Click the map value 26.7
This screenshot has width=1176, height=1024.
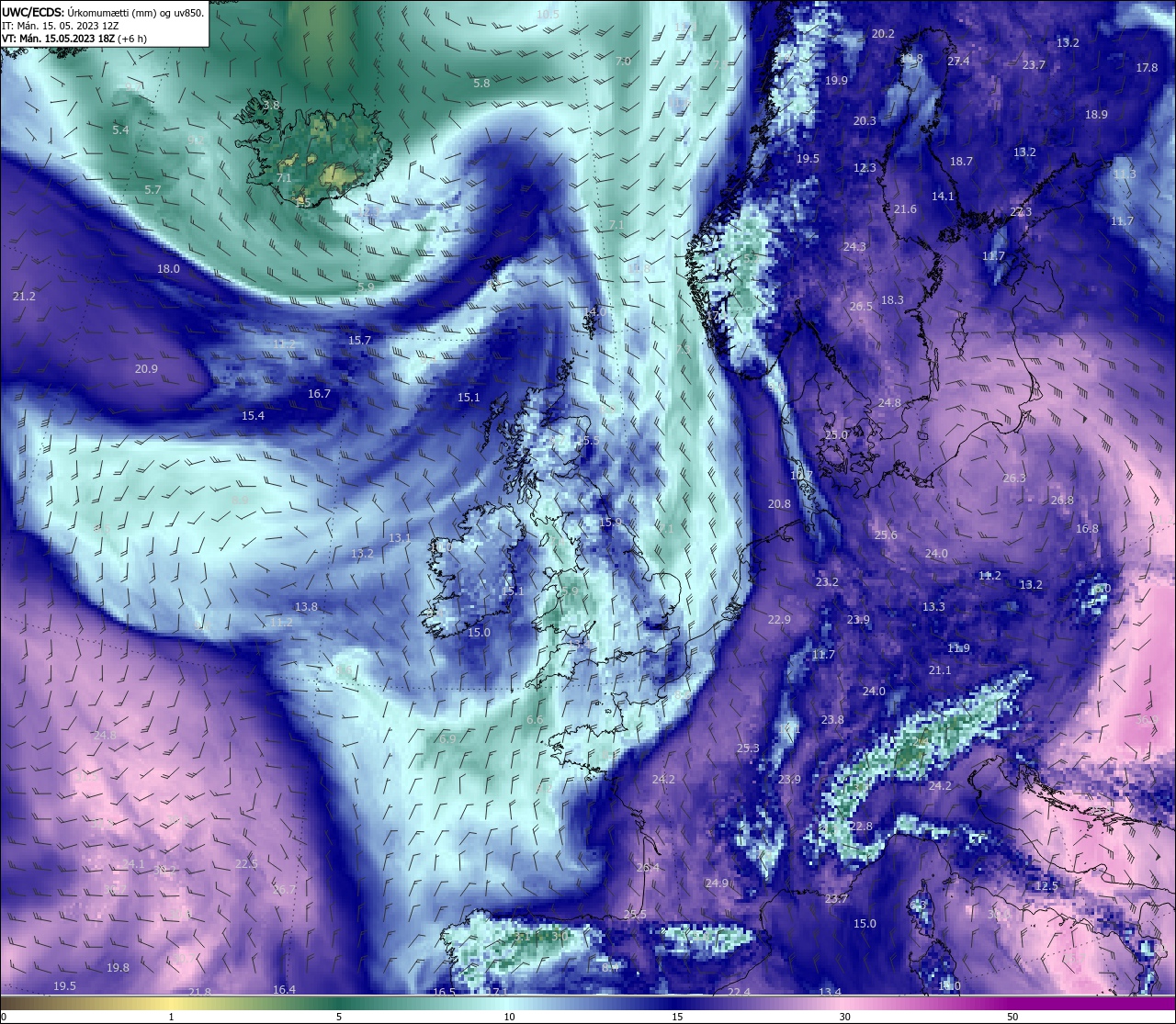tap(285, 889)
